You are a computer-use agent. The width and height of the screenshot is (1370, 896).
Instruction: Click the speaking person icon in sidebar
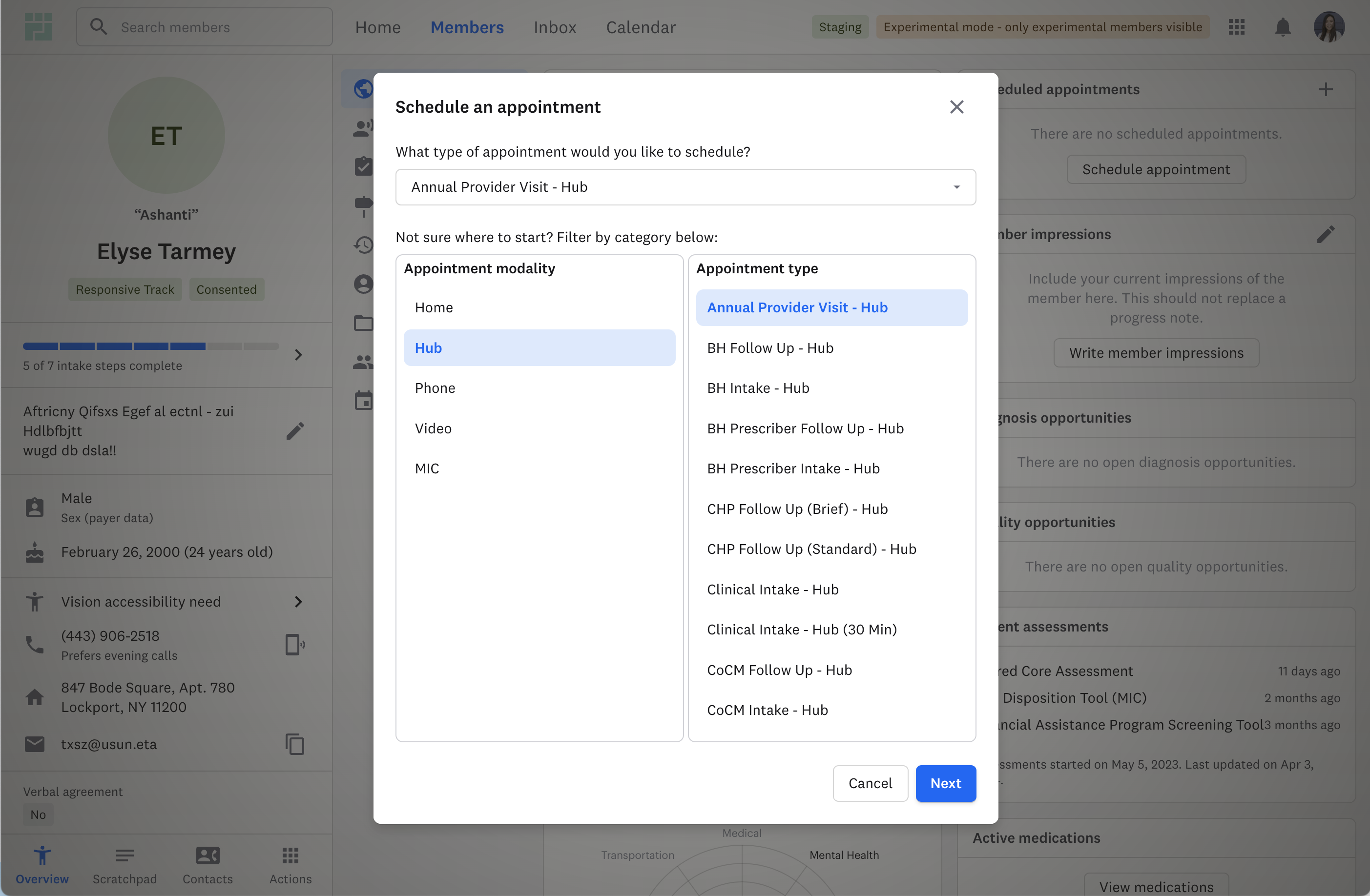coord(363,128)
